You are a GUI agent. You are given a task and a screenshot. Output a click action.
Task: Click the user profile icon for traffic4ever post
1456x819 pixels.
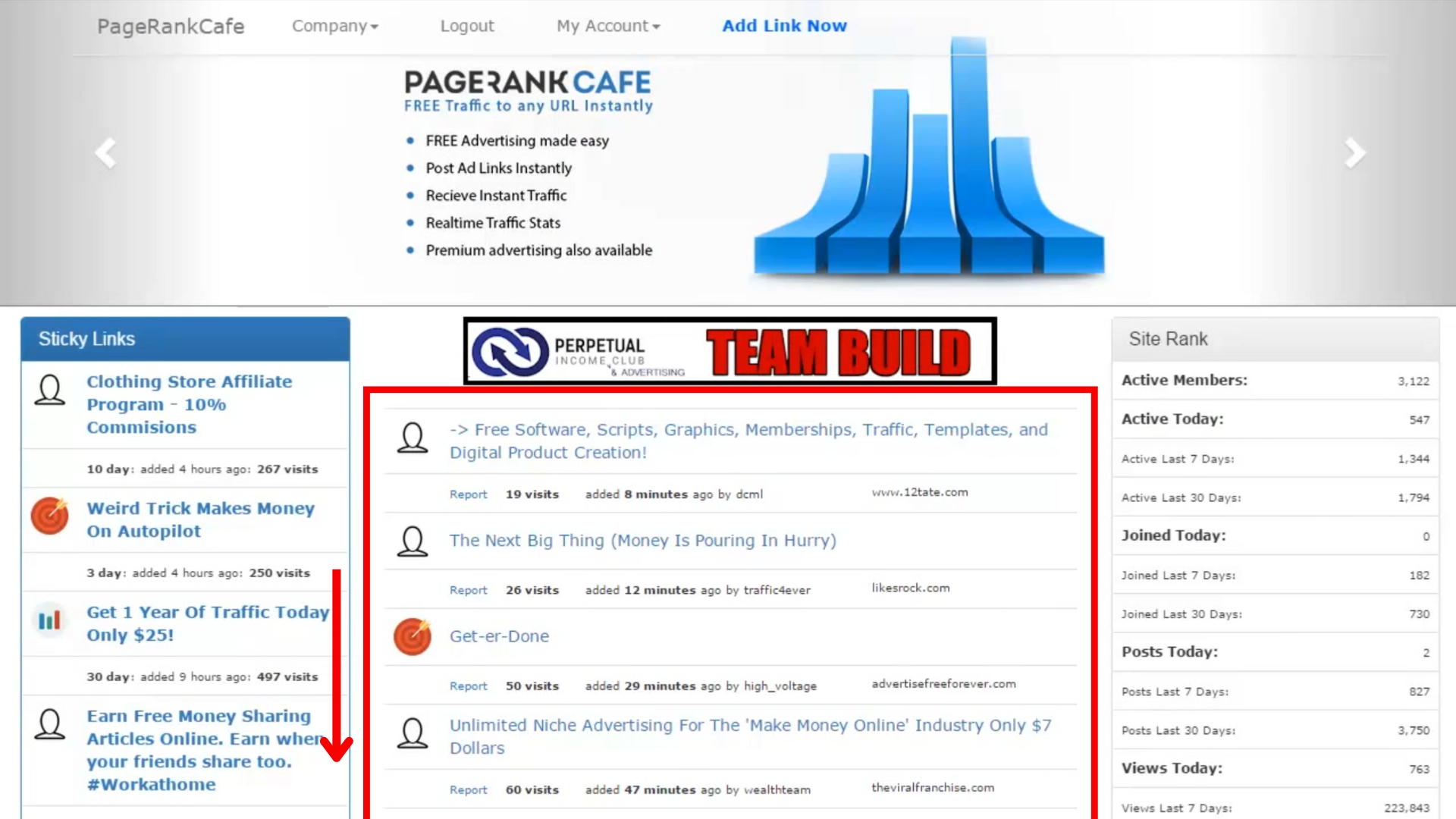pos(413,540)
